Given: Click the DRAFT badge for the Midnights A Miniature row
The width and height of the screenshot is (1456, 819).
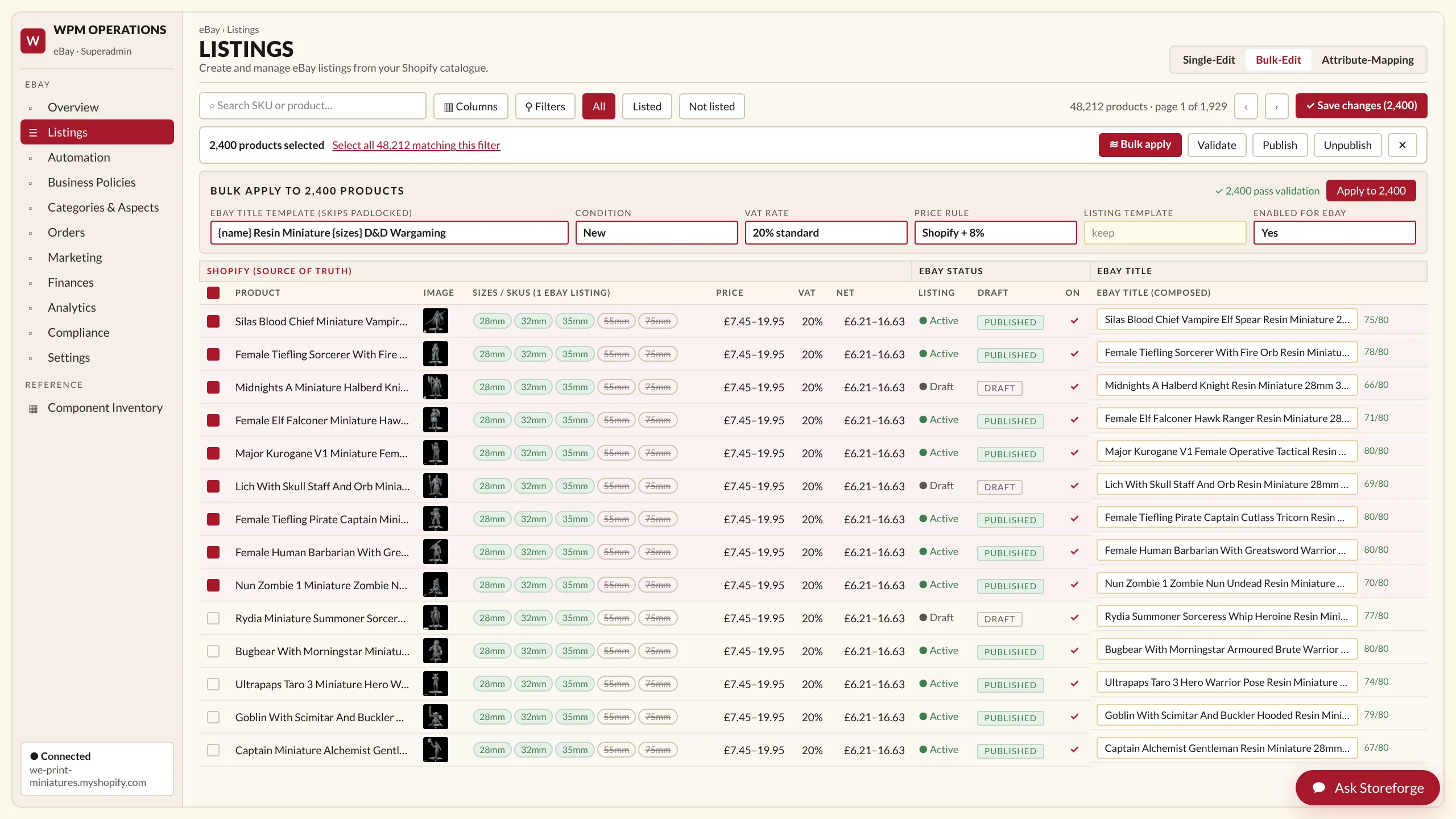Looking at the screenshot, I should tap(999, 388).
